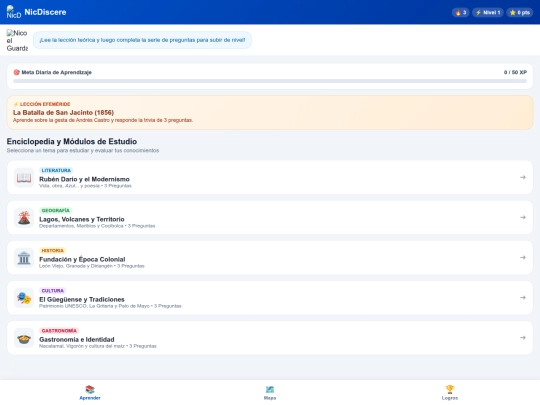The image size is (540, 405).
Task: Click the volcano icon for Lagos, Volcanes
Action: point(24,218)
